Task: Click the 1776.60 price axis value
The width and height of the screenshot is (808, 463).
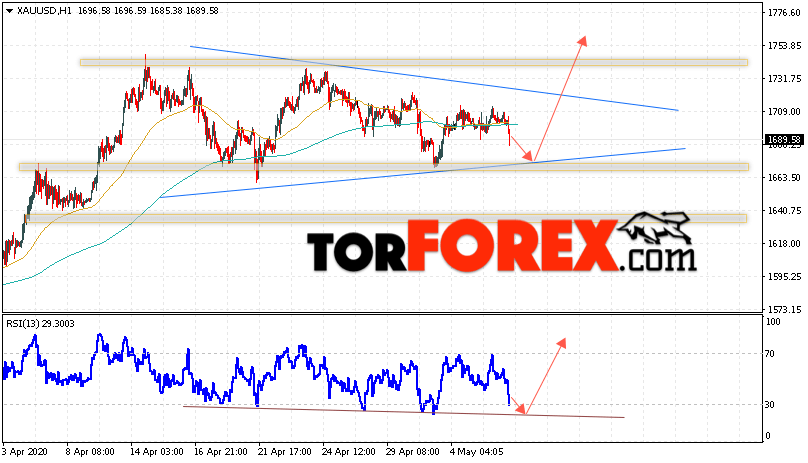Action: [784, 13]
